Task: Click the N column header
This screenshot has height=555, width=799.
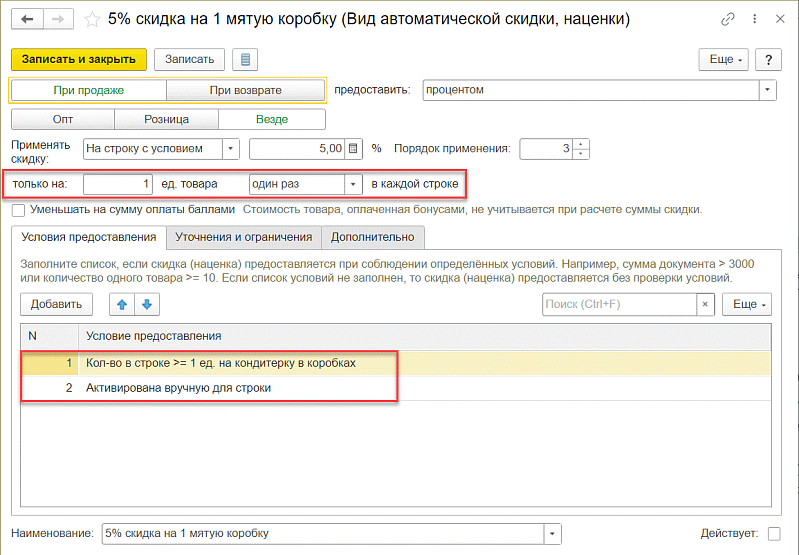Action: point(49,336)
